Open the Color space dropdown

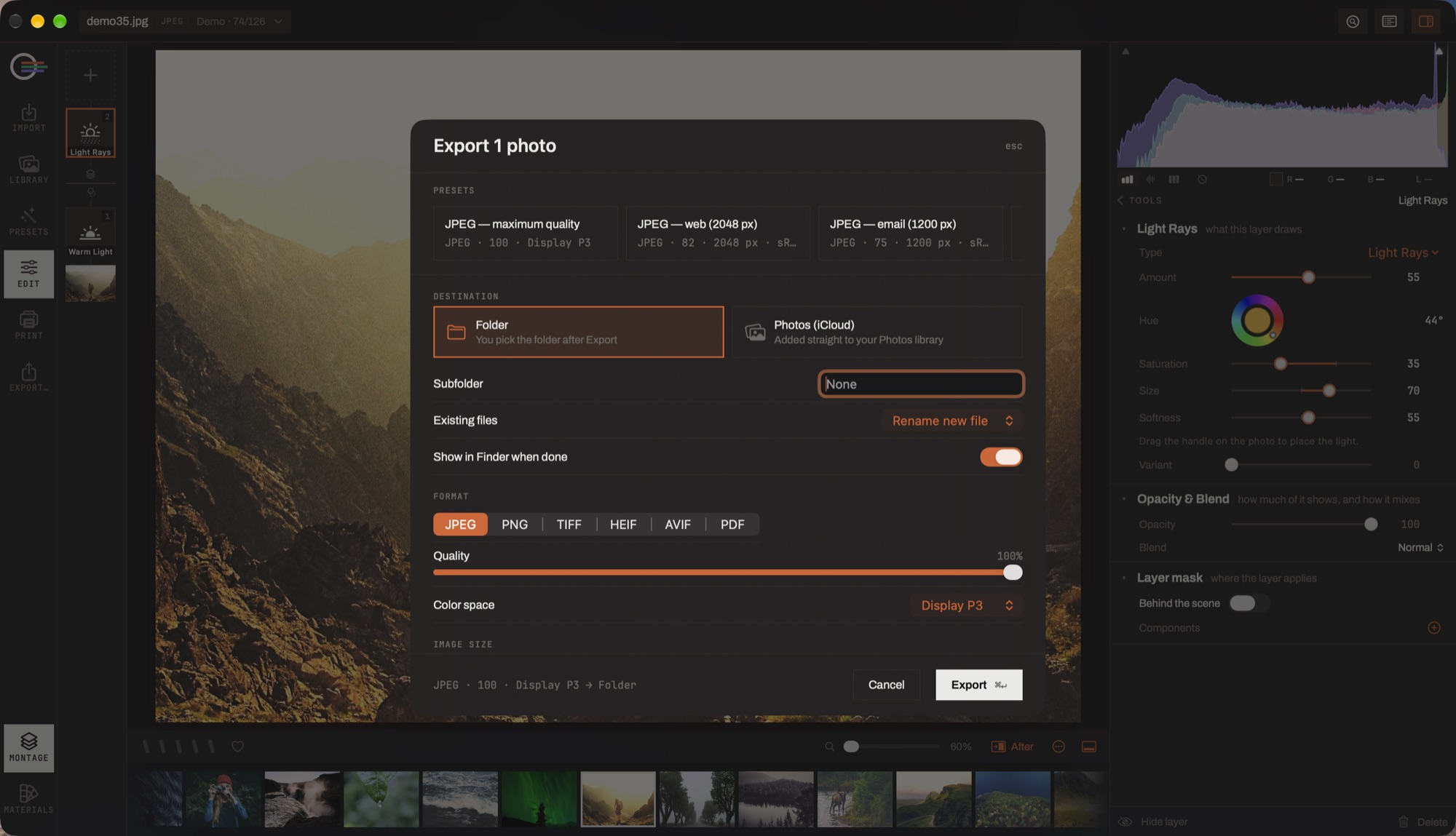pos(967,605)
